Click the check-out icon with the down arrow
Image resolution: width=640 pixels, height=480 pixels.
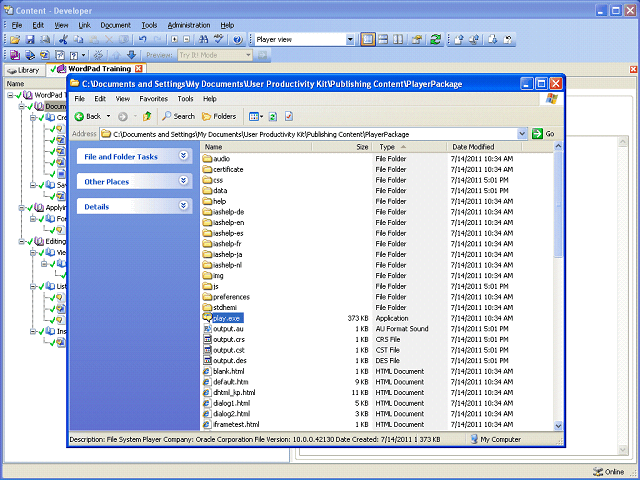click(493, 40)
